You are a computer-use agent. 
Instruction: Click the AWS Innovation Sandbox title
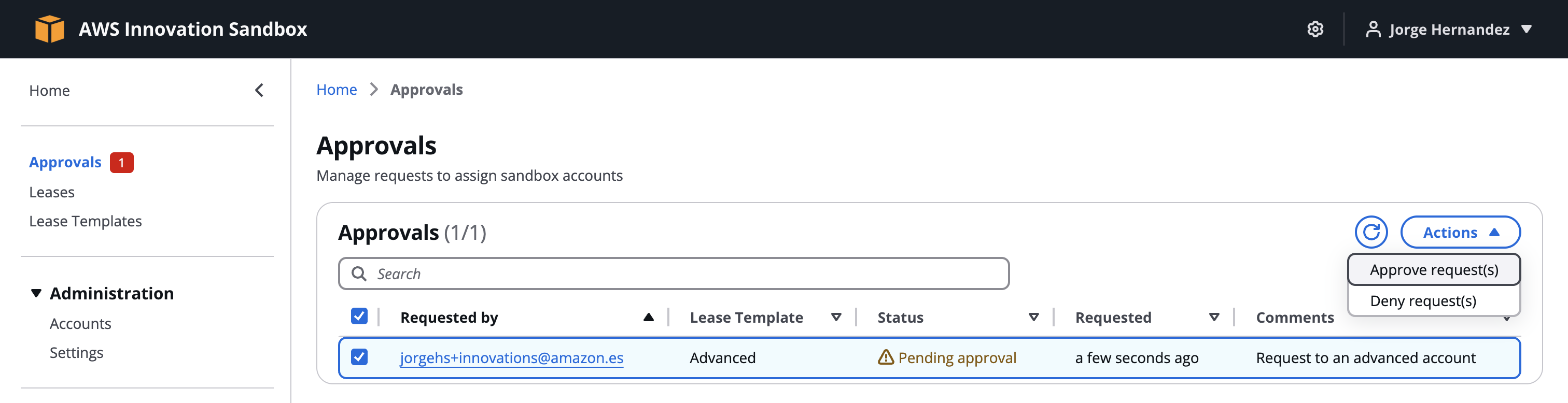coord(193,29)
